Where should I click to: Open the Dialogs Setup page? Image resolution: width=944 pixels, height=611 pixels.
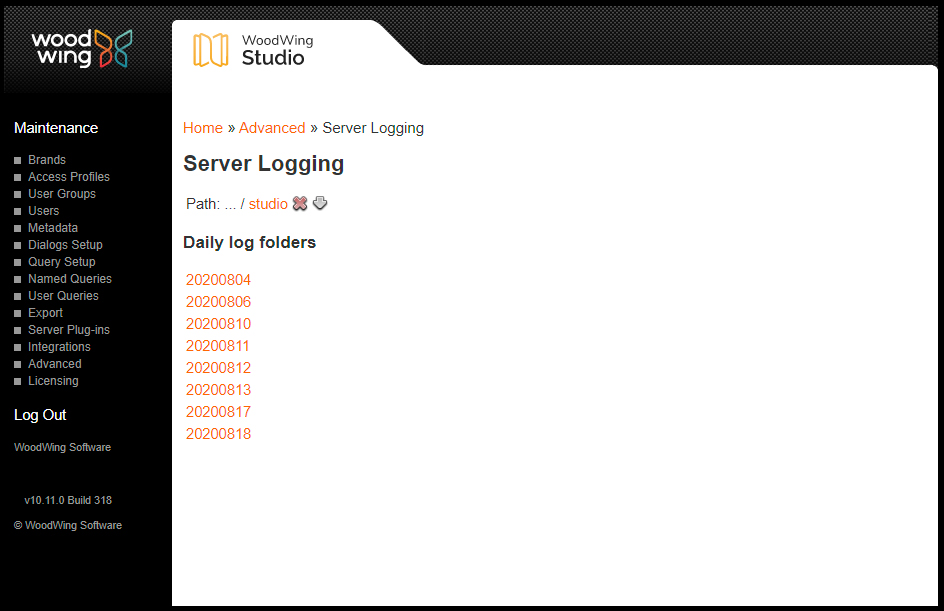coord(65,245)
